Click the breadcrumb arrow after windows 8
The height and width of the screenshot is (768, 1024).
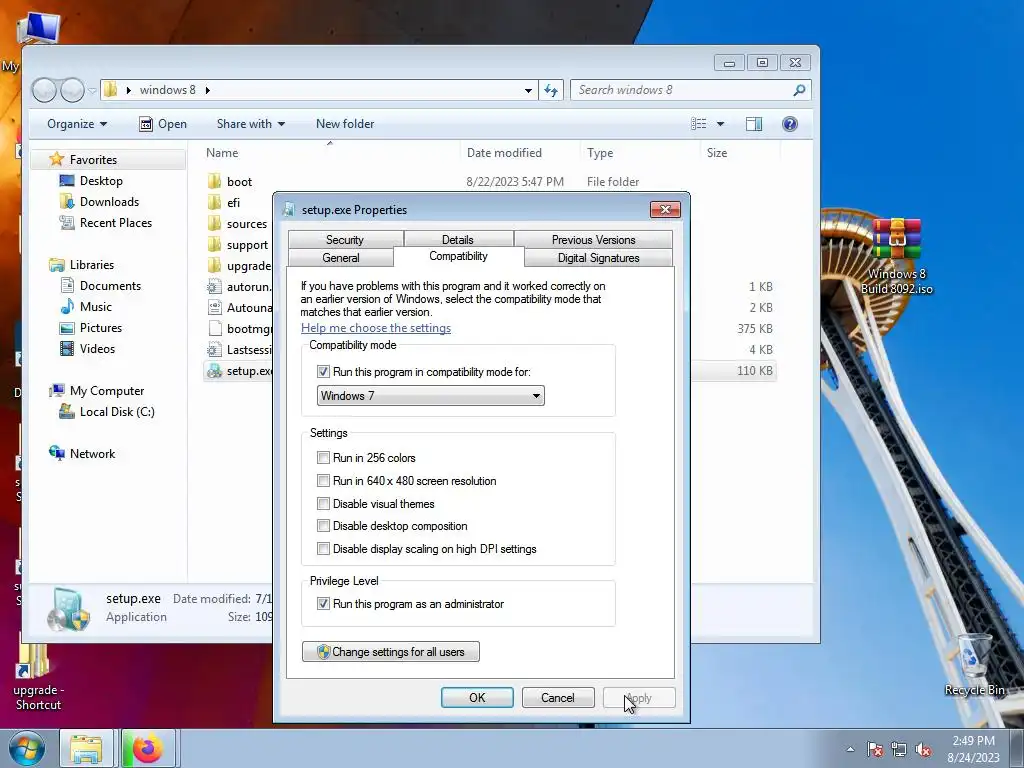coord(208,90)
